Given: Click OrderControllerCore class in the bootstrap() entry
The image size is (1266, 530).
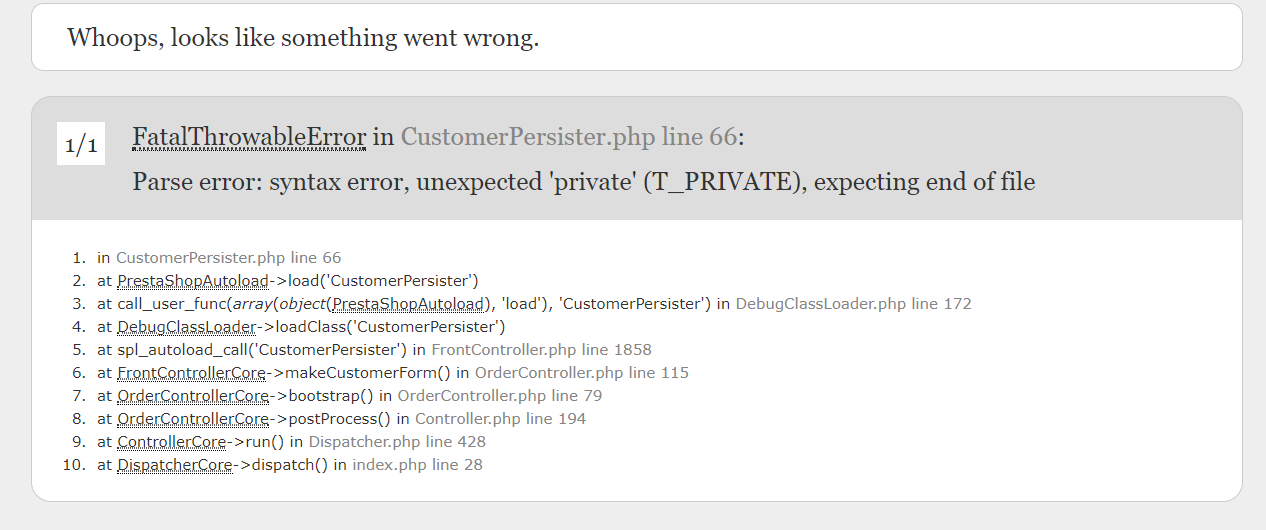Looking at the screenshot, I should tap(193, 396).
